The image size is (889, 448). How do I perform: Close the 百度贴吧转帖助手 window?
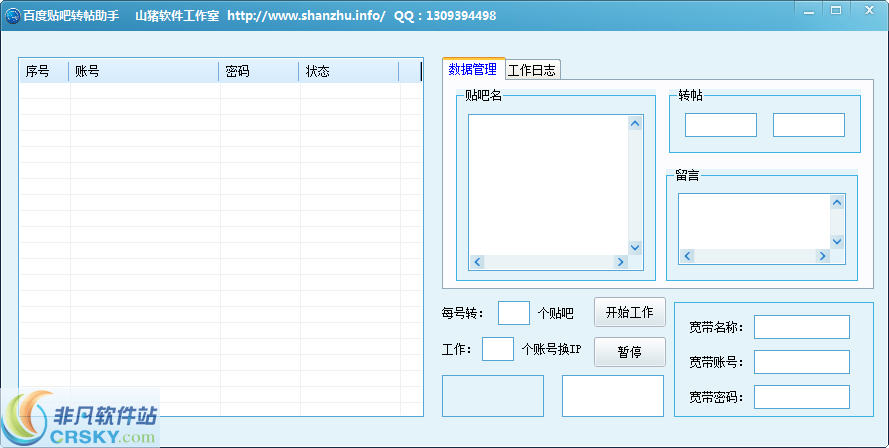tap(869, 10)
